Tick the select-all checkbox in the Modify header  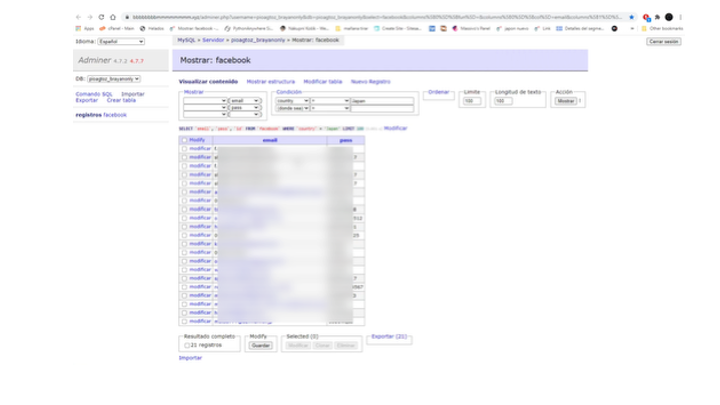click(x=185, y=140)
